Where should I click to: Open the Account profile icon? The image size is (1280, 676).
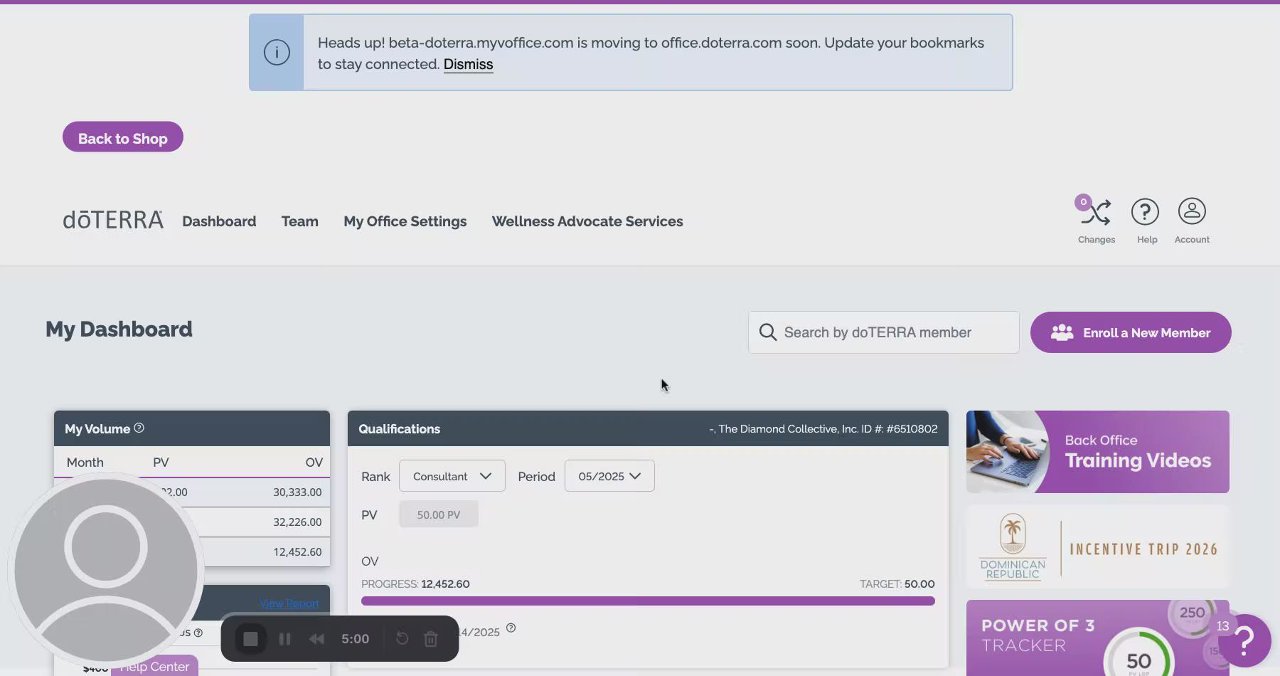[1191, 212]
